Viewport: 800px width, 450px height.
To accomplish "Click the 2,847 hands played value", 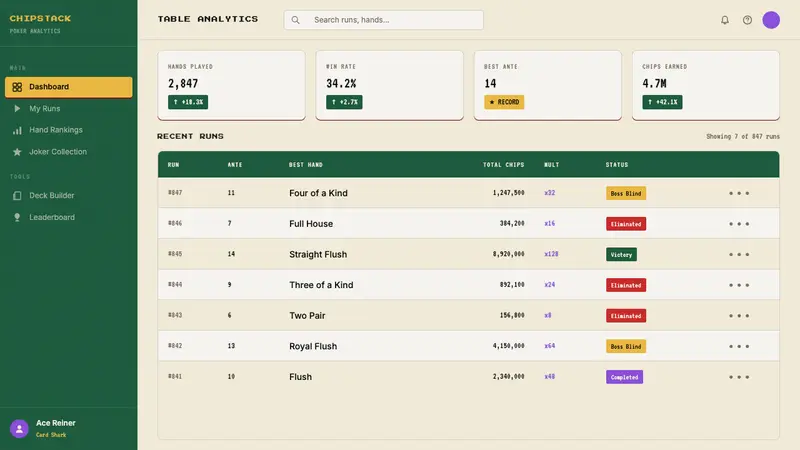I will click(x=183, y=84).
